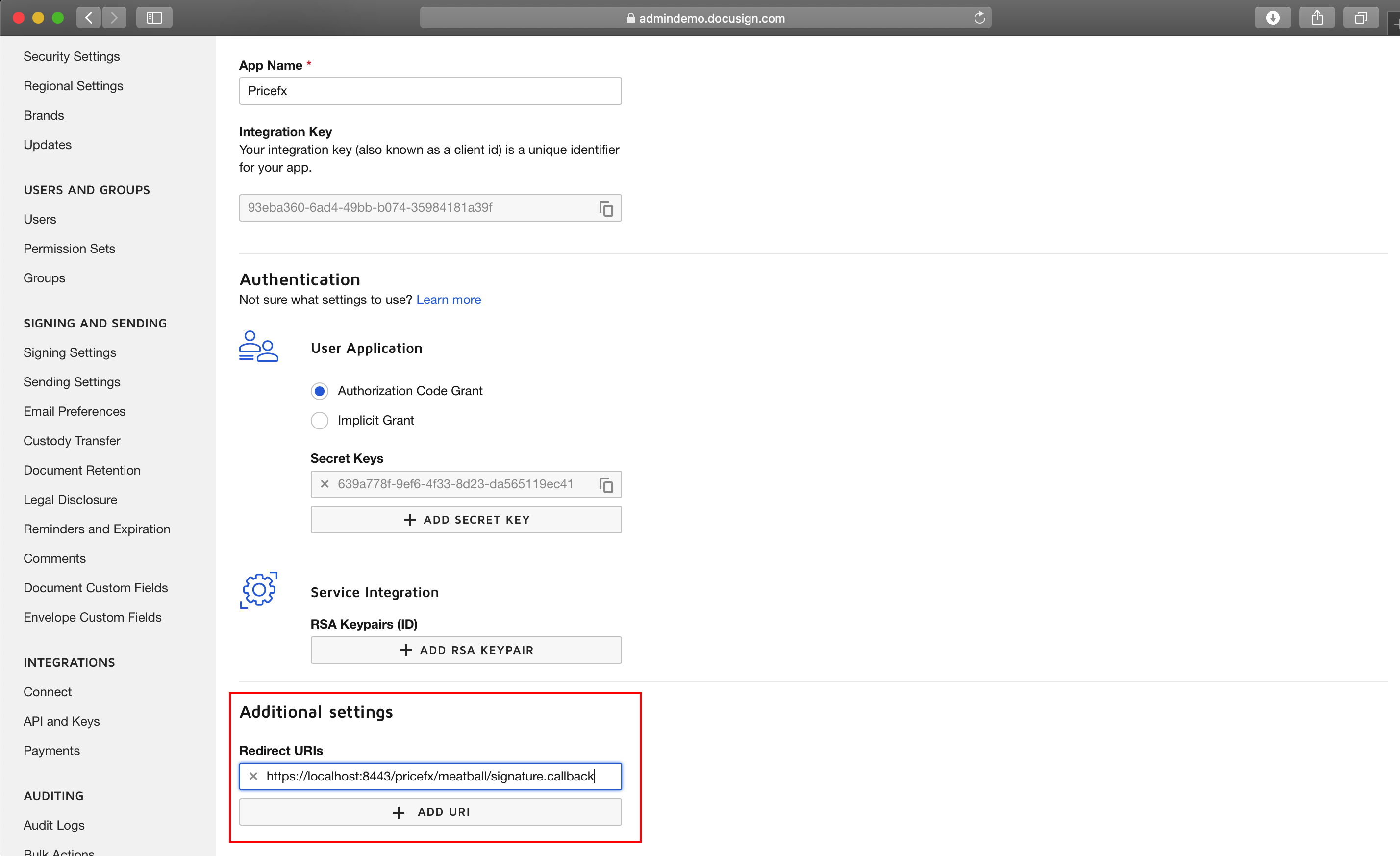Show all tabs overview icon

click(1360, 18)
